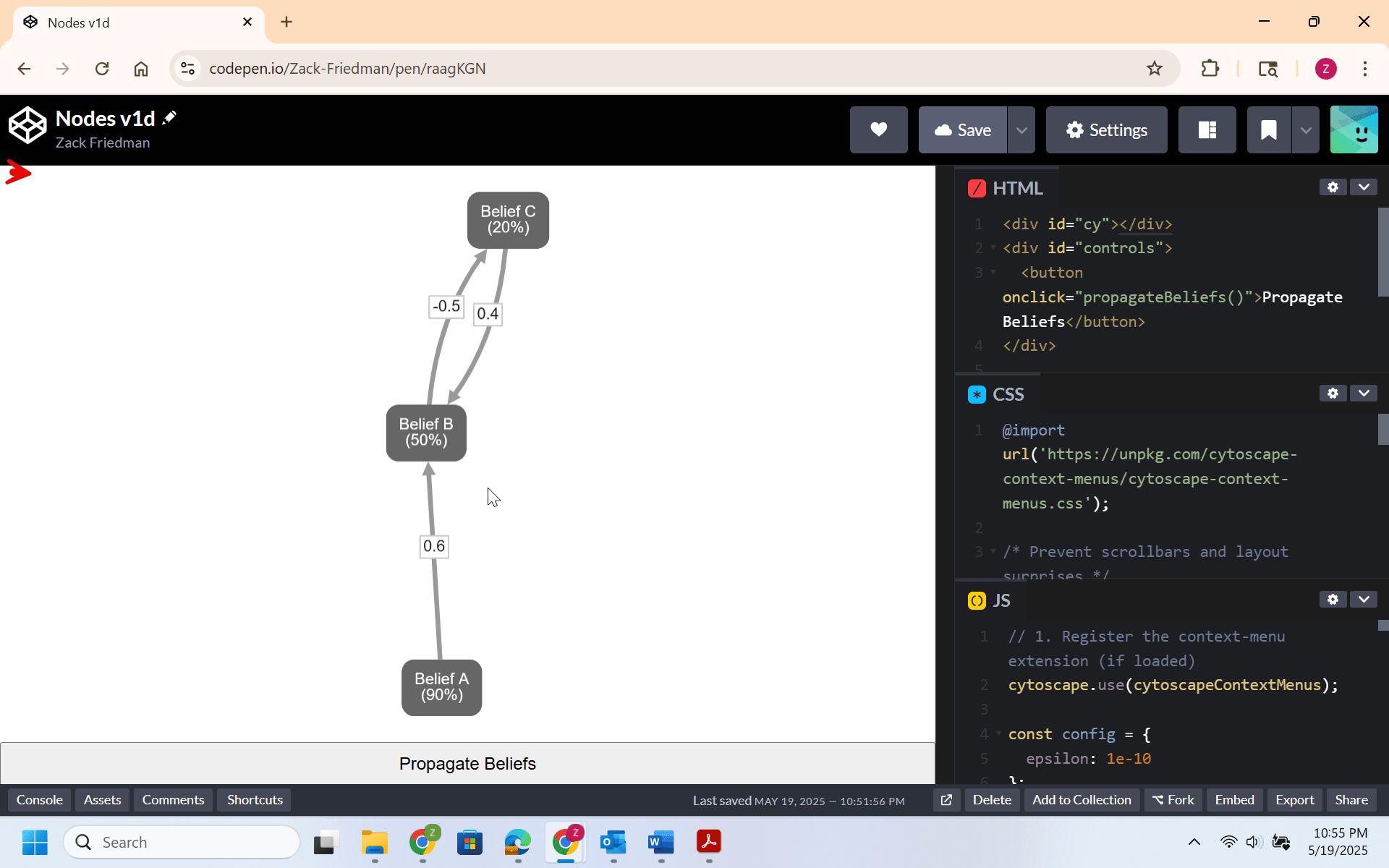Open HTML editor settings gear
The image size is (1389, 868).
click(x=1333, y=187)
